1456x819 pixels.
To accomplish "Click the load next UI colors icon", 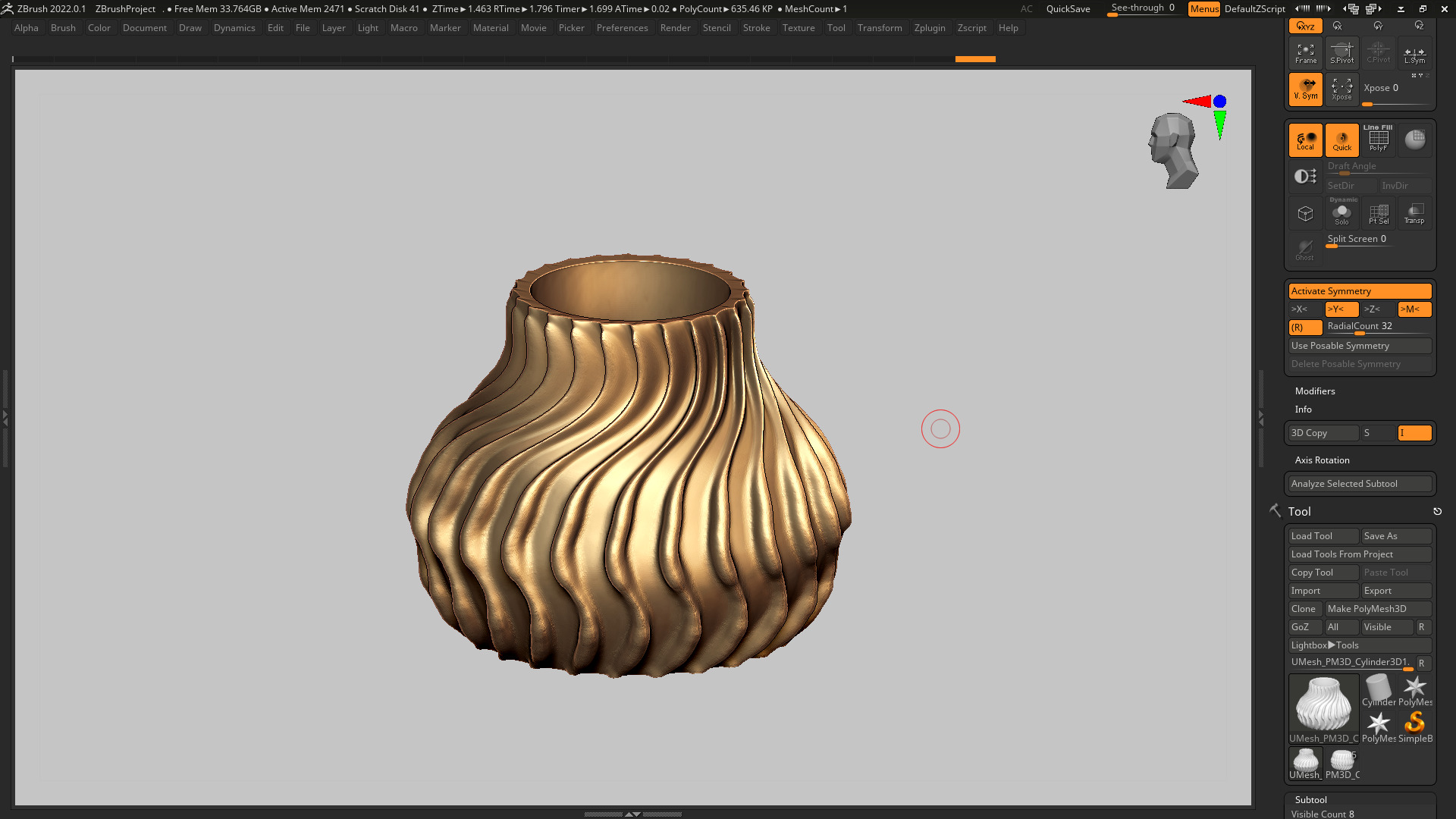I will [x=1374, y=9].
